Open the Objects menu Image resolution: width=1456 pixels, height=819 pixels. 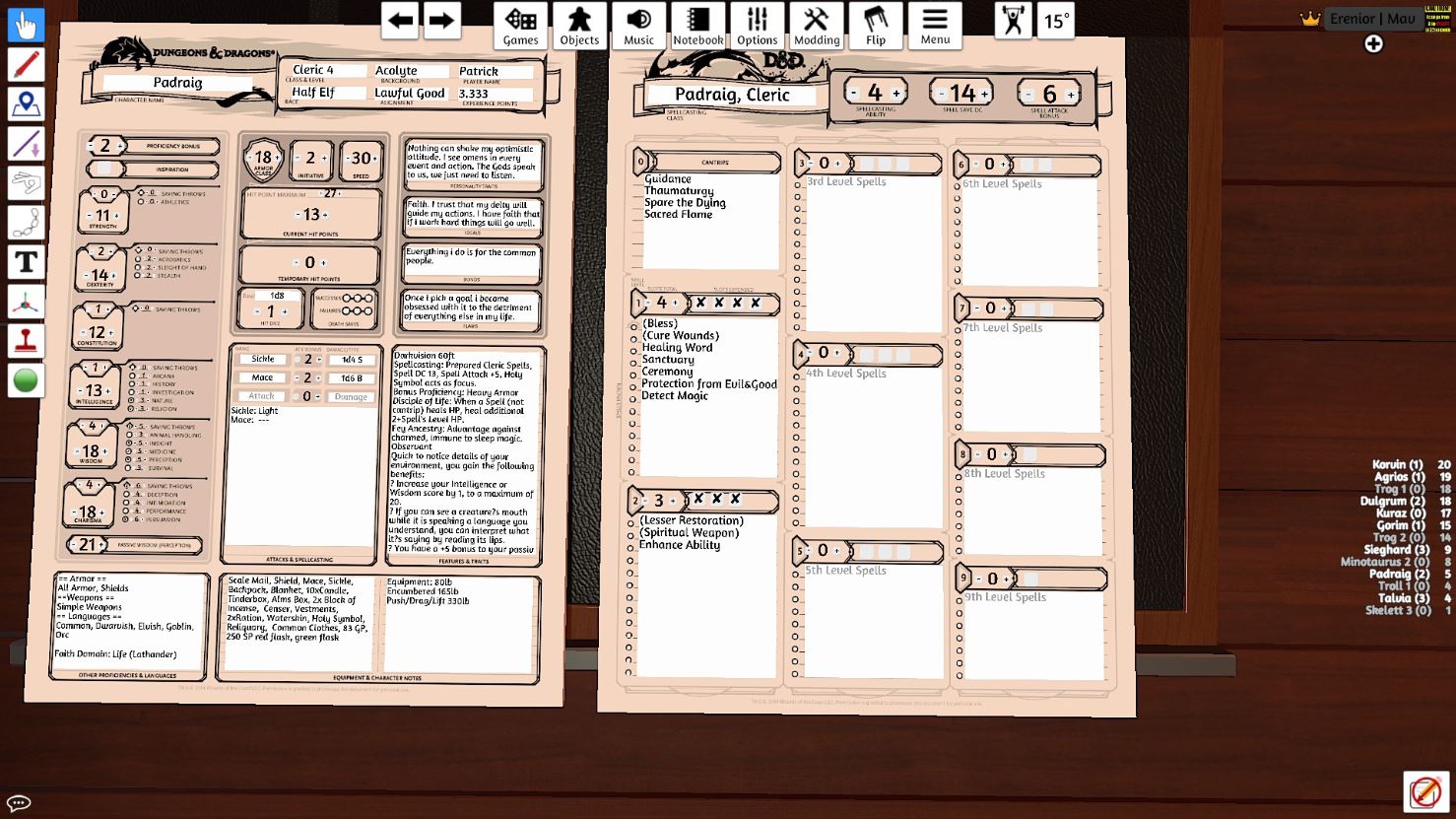(579, 25)
